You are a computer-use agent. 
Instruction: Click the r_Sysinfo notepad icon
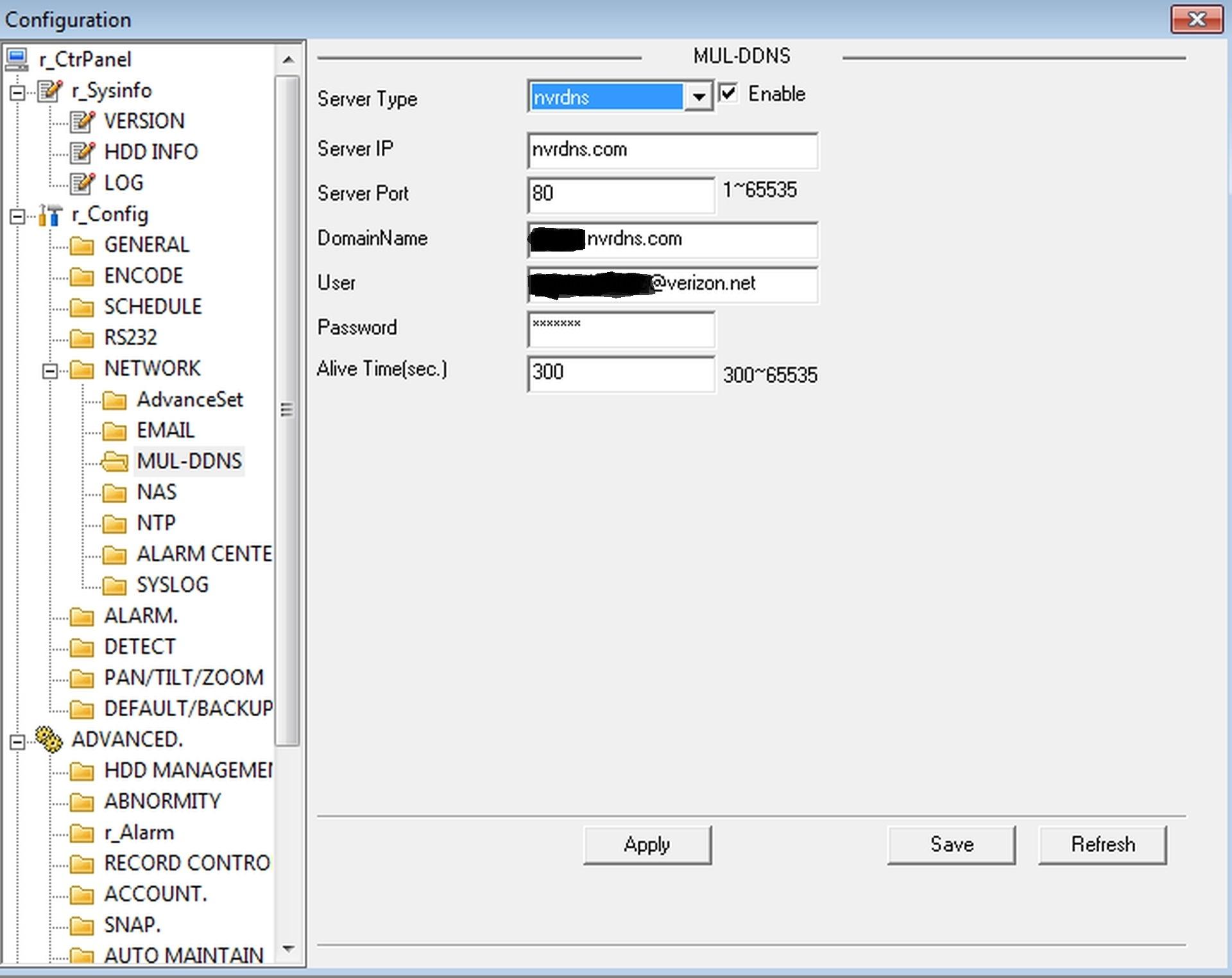pyautogui.click(x=50, y=91)
